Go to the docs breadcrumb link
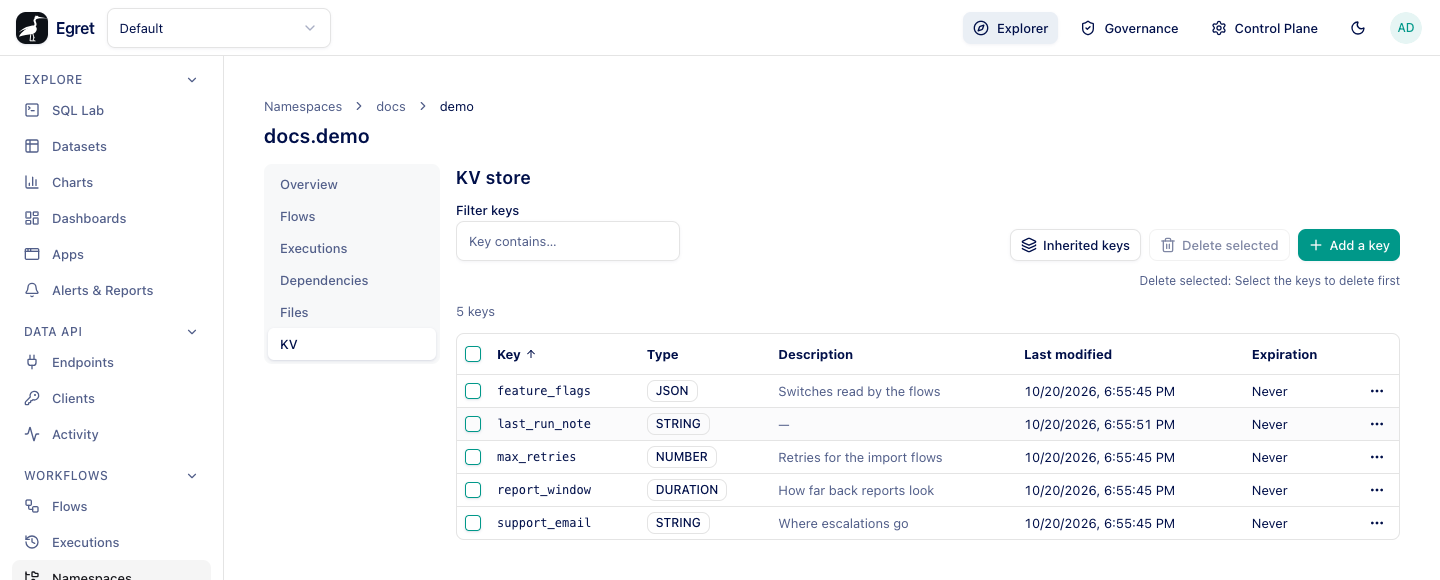This screenshot has width=1440, height=580. tap(391, 106)
